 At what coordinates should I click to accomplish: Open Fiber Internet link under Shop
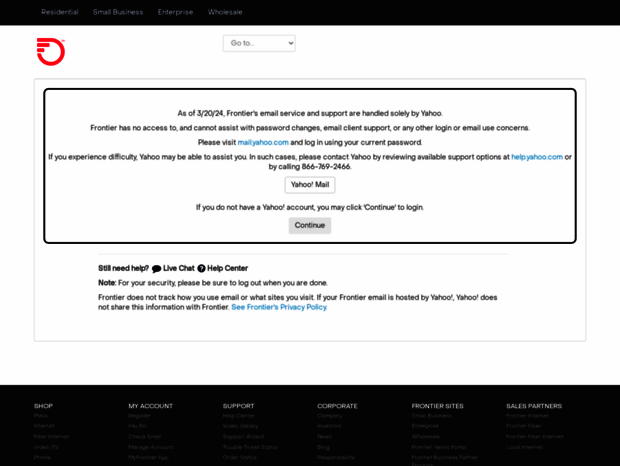pos(51,437)
